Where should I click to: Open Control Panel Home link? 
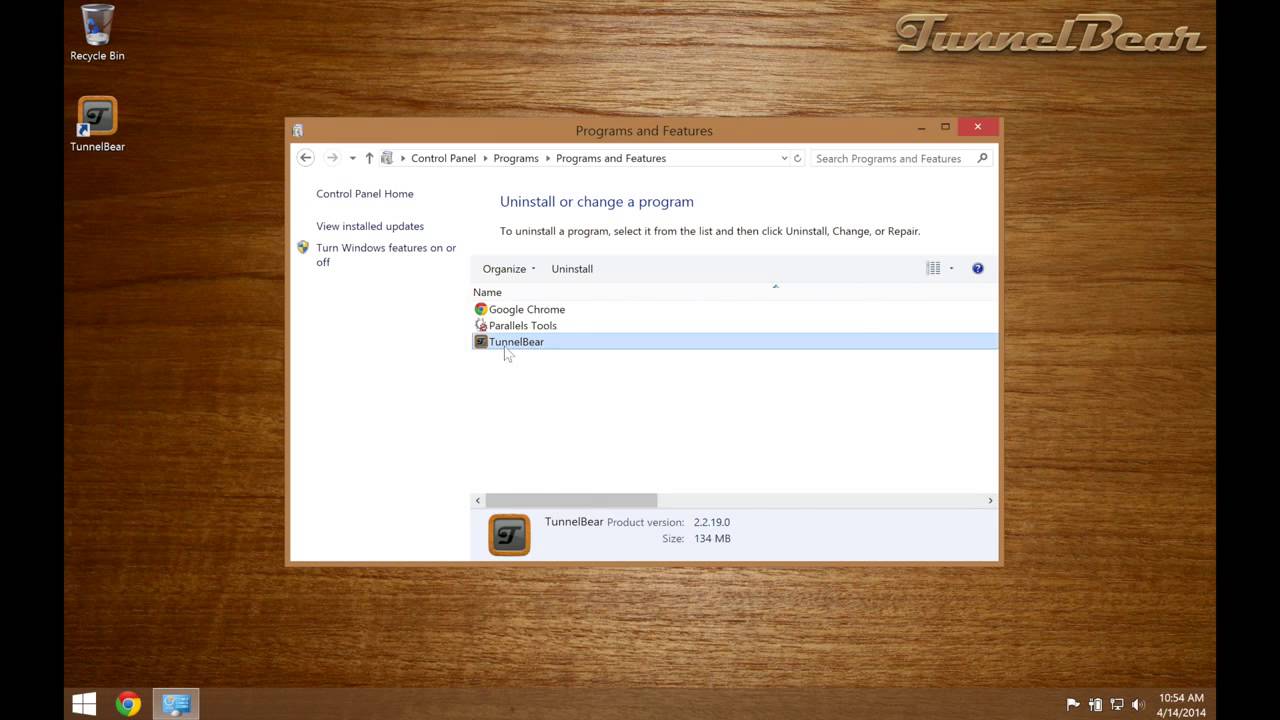click(x=365, y=194)
